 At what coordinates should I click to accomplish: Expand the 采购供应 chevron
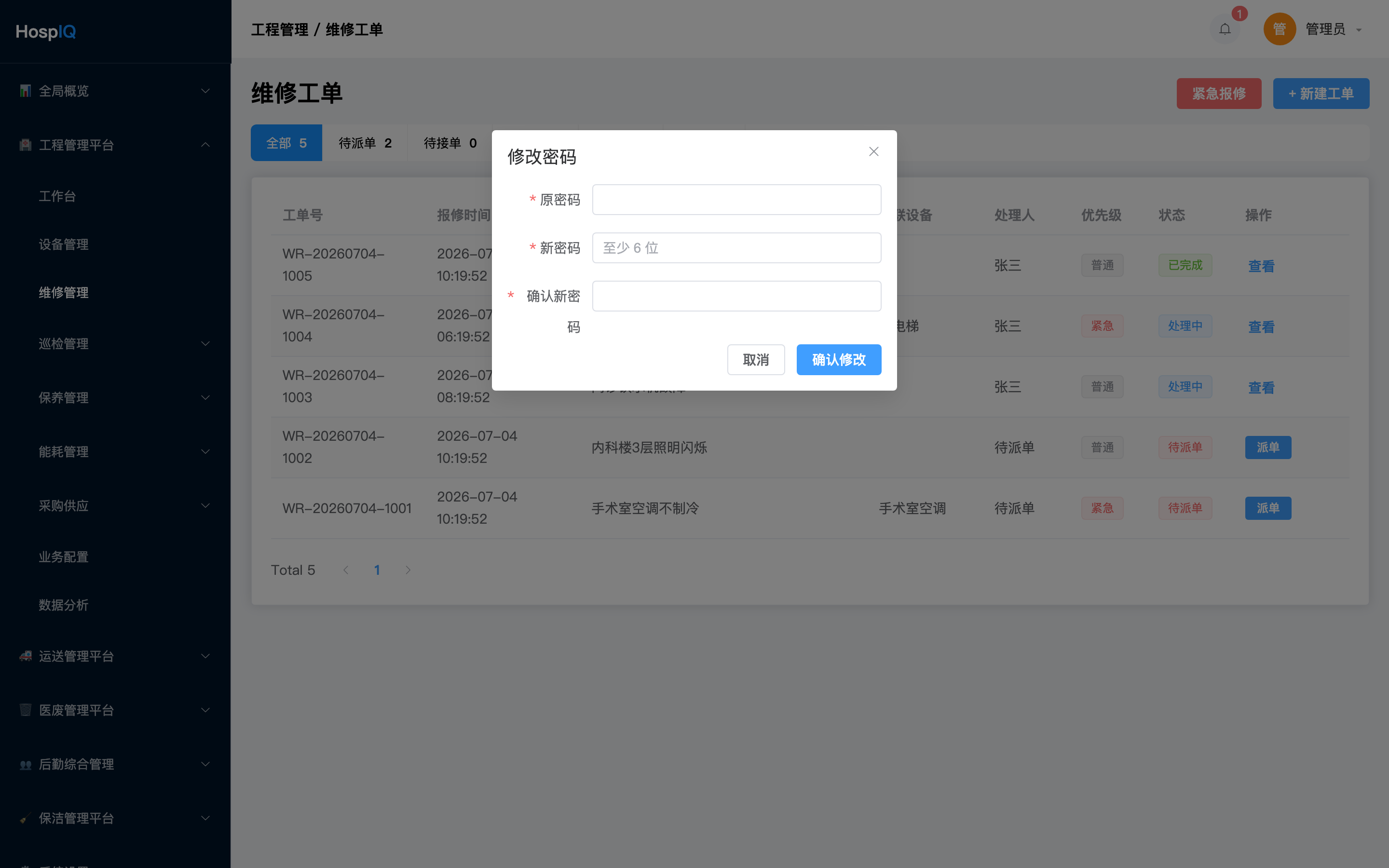(x=205, y=506)
